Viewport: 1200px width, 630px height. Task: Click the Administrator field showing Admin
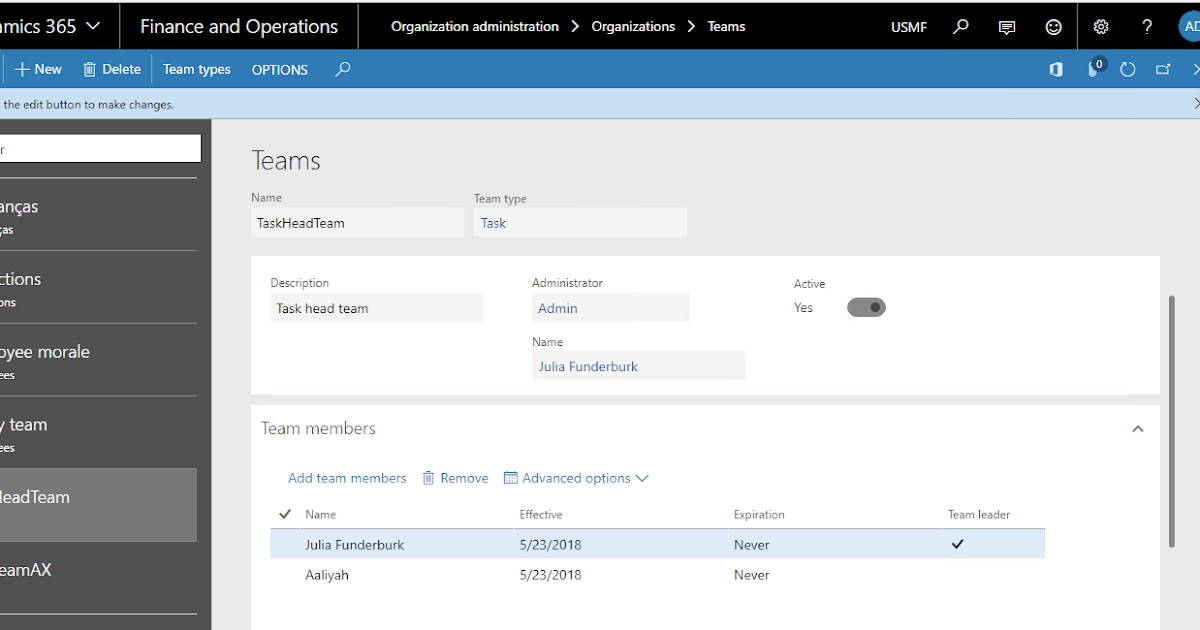(610, 307)
